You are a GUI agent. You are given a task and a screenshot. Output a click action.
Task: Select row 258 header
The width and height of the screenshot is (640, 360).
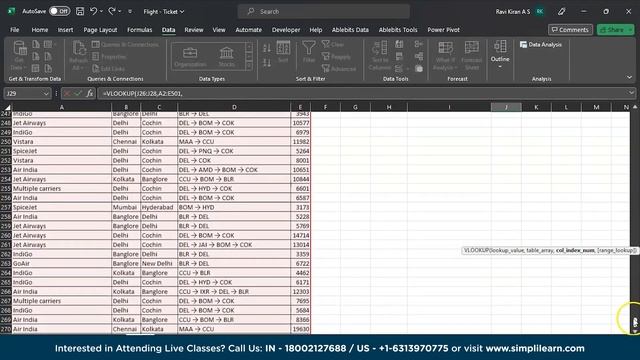[6, 217]
